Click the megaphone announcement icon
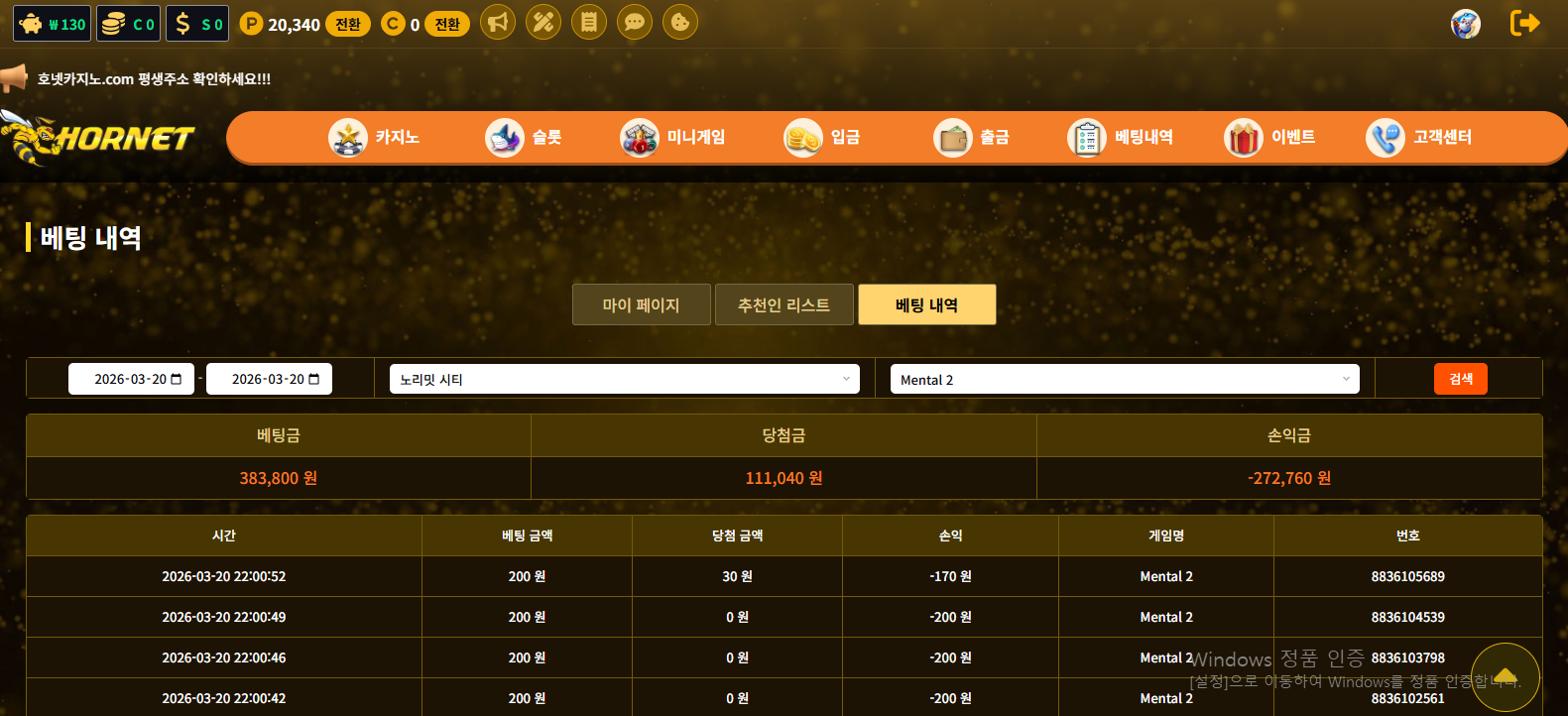Viewport: 1568px width, 716px height. point(498,22)
